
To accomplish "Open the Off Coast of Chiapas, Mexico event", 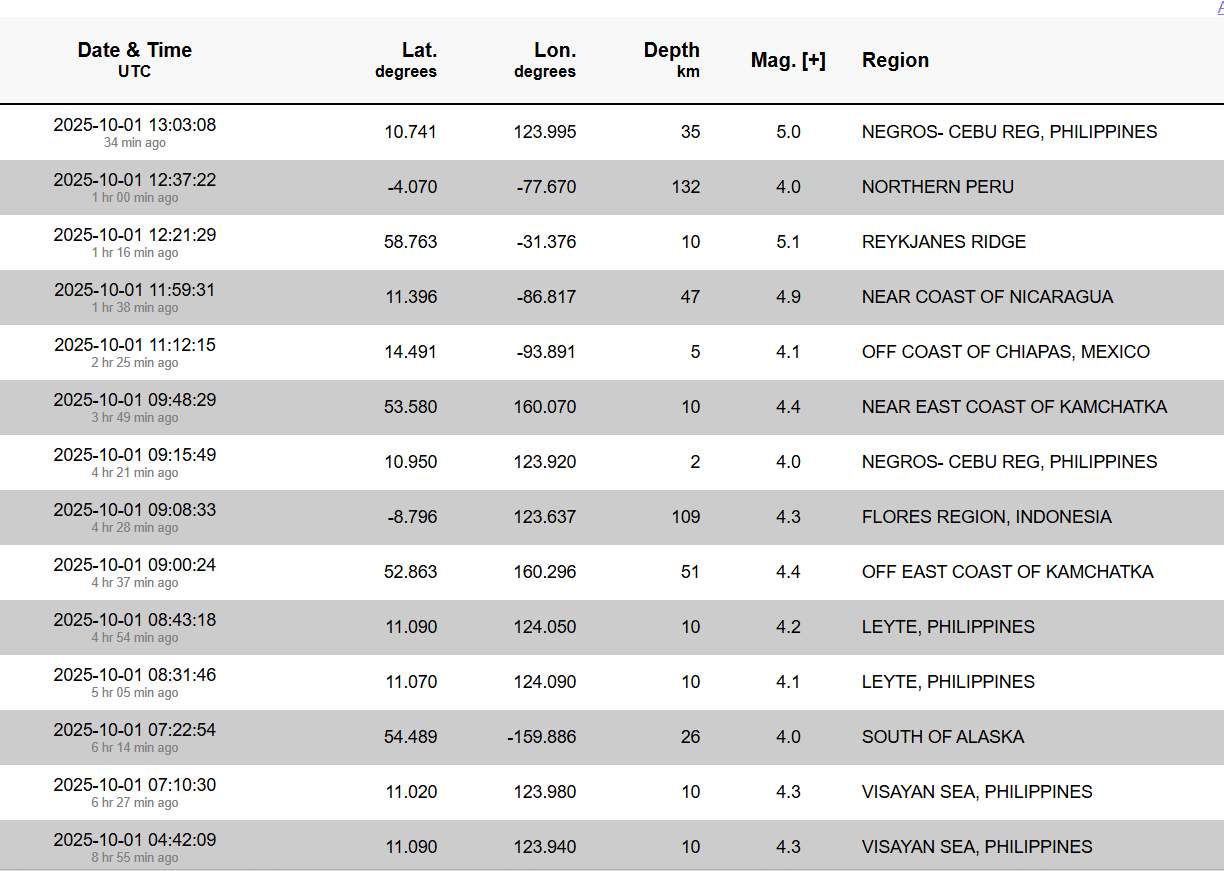I will coord(1005,352).
